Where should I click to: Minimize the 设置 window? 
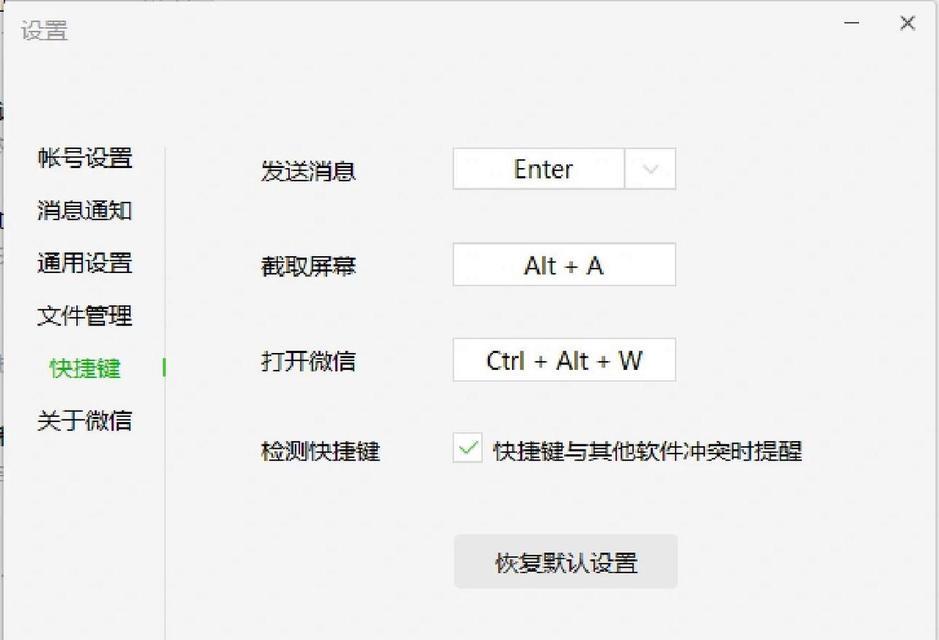point(852,23)
